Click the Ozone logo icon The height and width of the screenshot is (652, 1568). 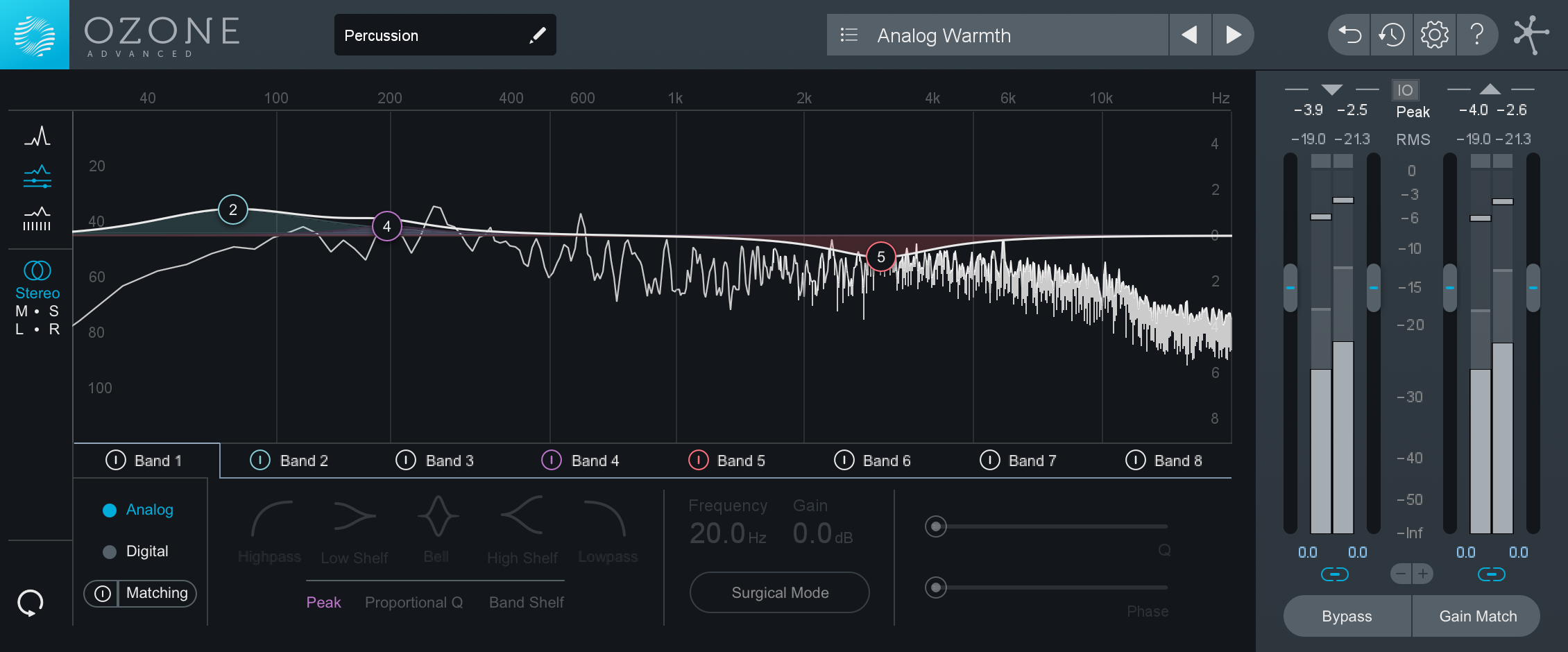[x=35, y=35]
